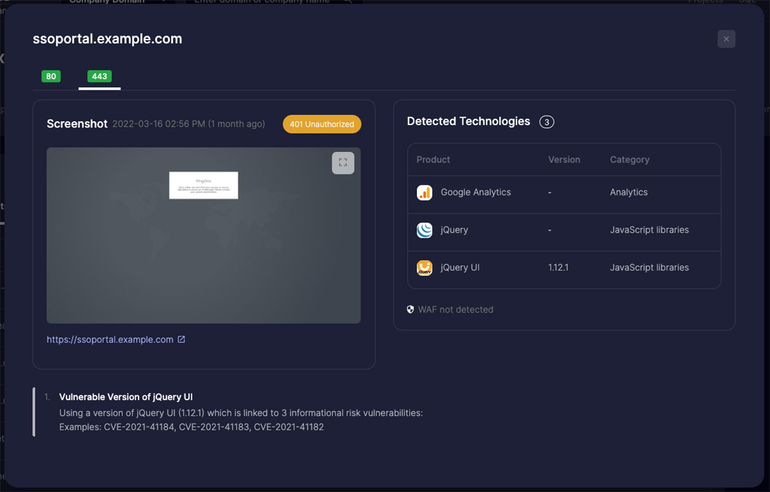Click the WAF shield icon
The width and height of the screenshot is (770, 492).
point(410,309)
